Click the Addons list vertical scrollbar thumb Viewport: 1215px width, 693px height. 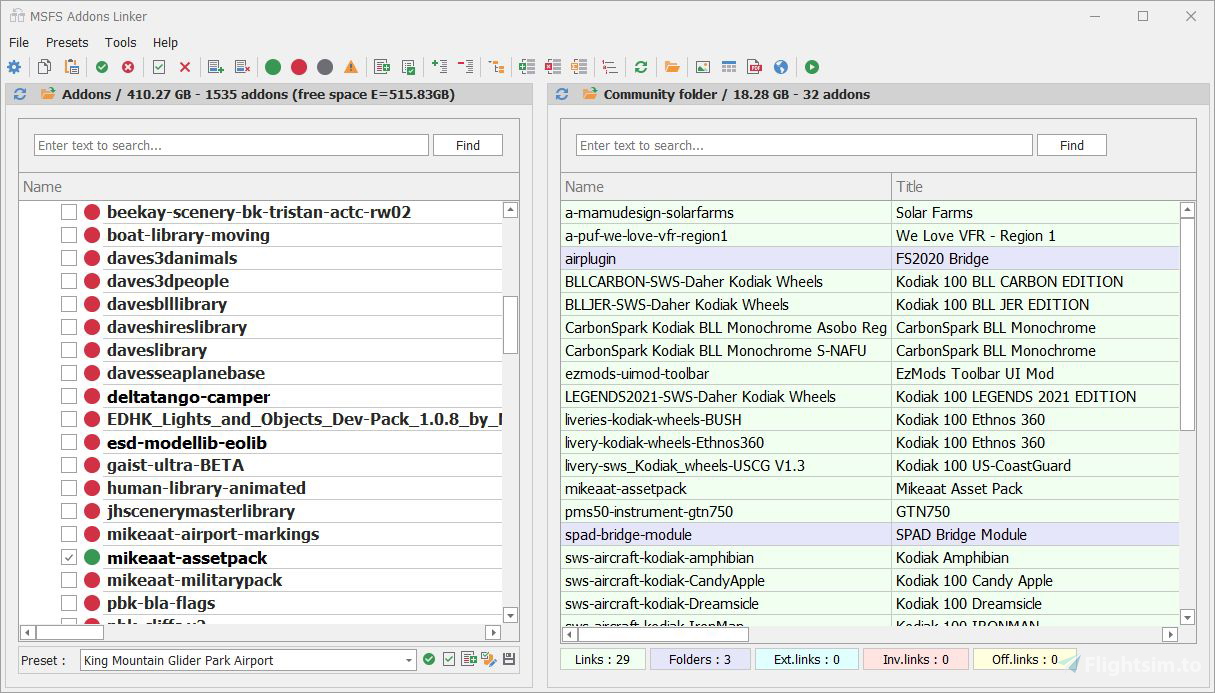(x=510, y=325)
